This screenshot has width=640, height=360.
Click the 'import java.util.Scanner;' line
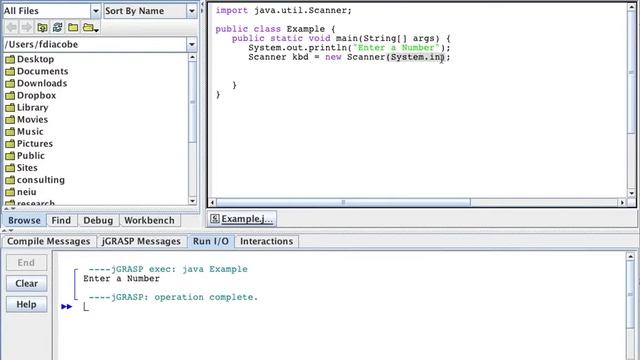click(283, 10)
